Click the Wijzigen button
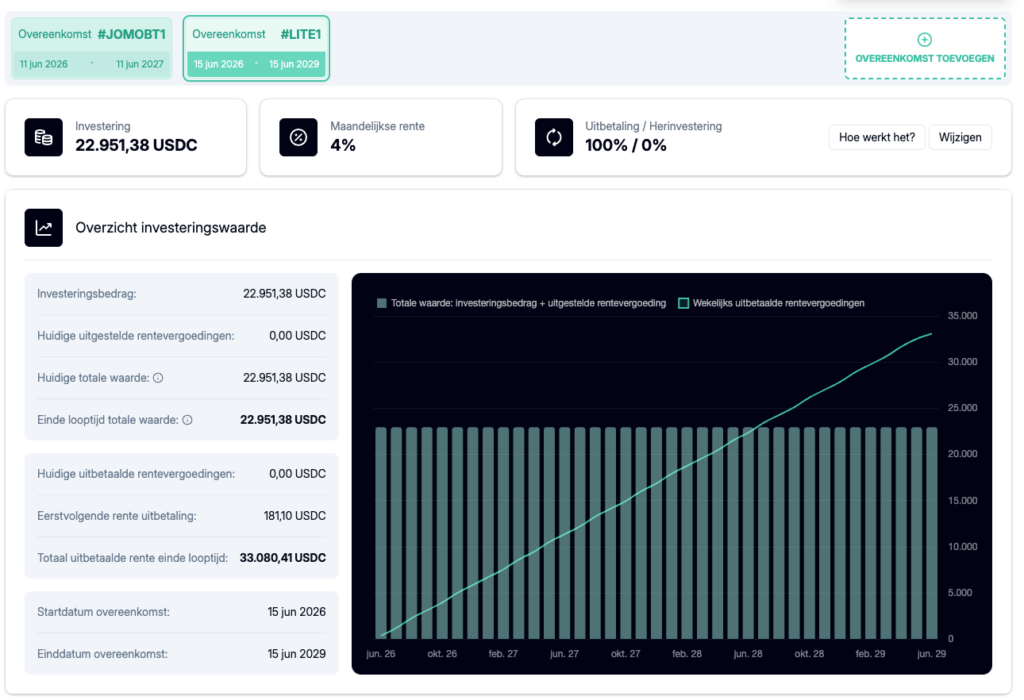 pyautogui.click(x=960, y=137)
